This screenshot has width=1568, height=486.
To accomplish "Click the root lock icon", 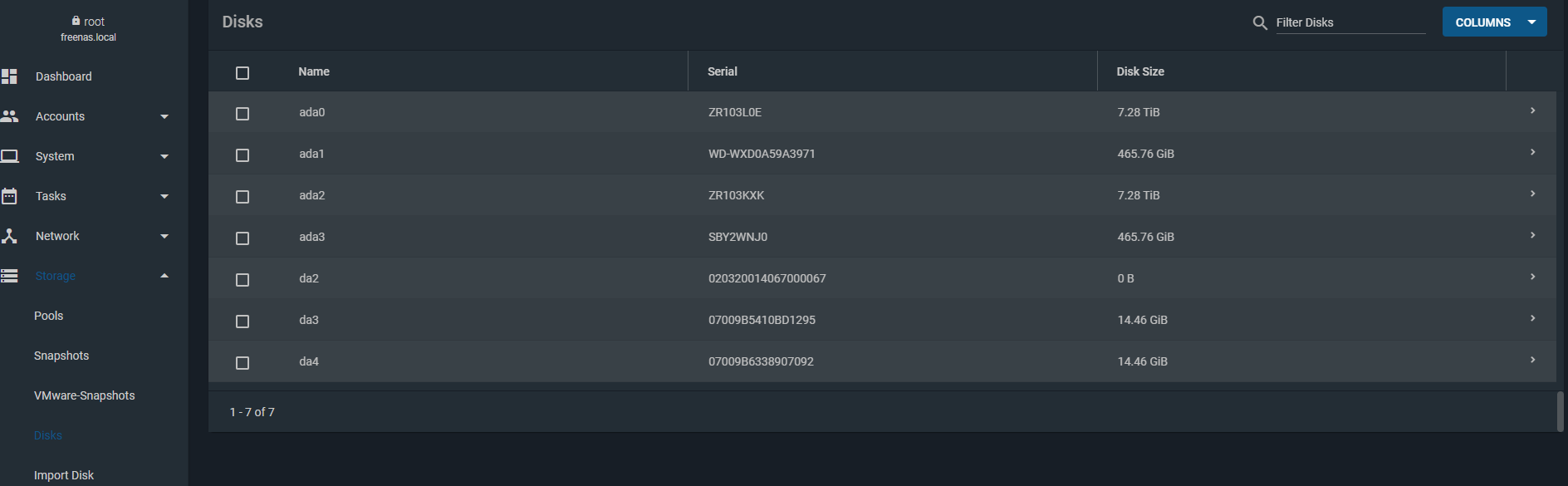I will tap(76, 21).
